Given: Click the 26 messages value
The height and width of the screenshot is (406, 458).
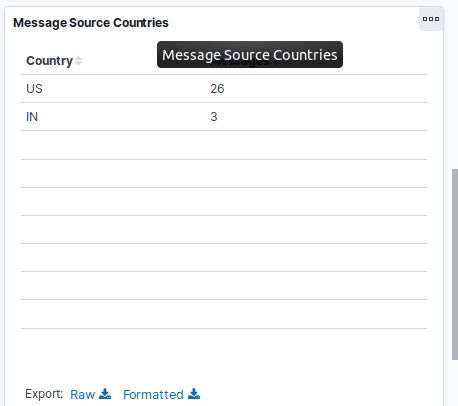Looking at the screenshot, I should tap(217, 89).
